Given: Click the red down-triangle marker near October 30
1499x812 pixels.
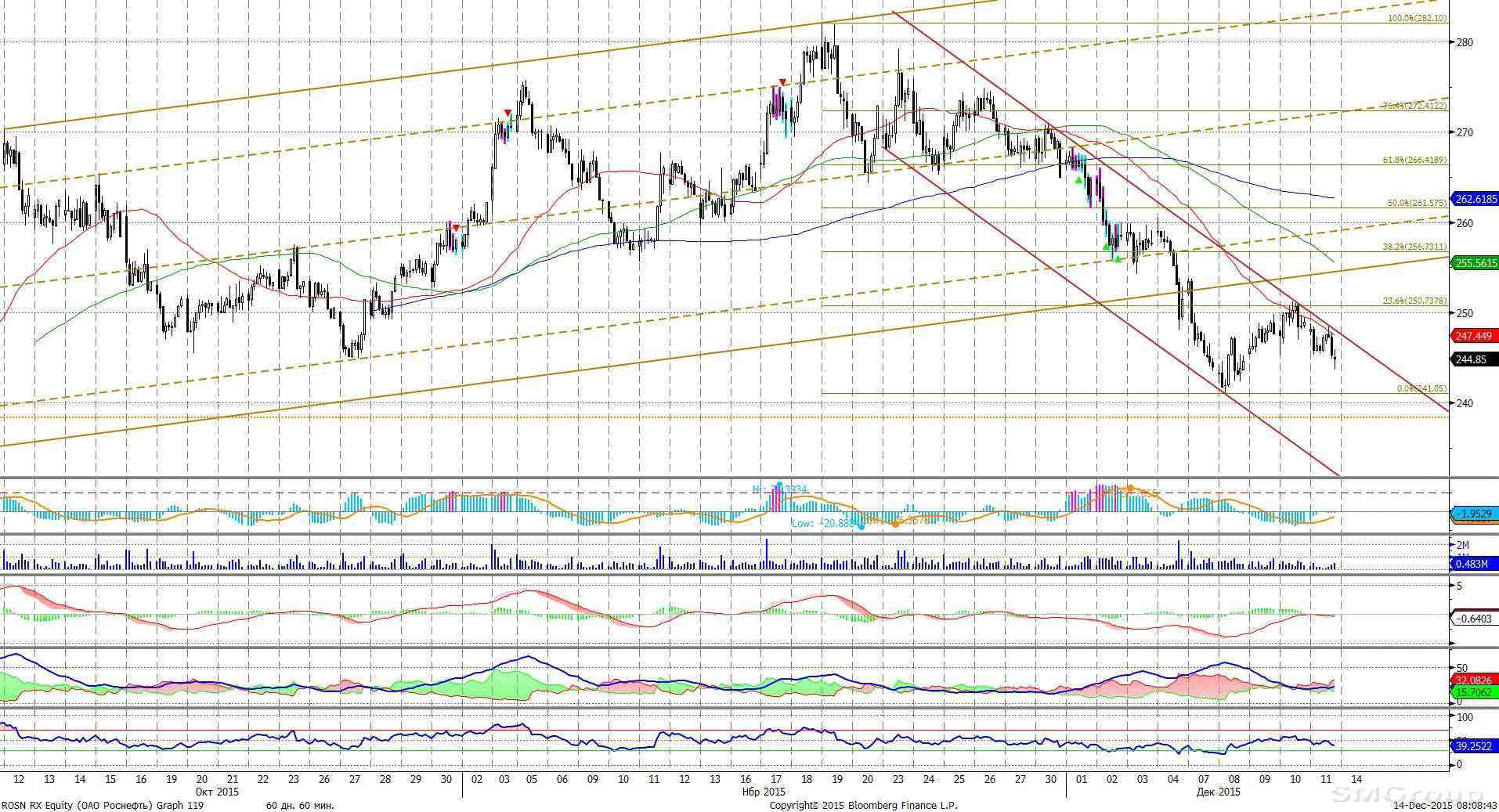Looking at the screenshot, I should coord(456,228).
